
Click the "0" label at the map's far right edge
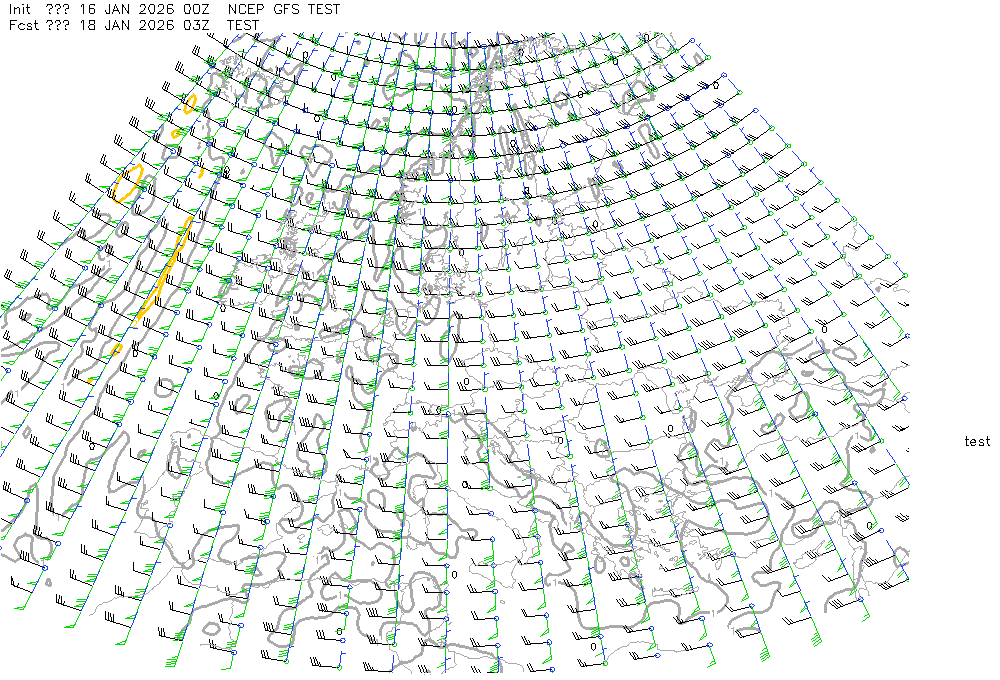click(x=869, y=525)
